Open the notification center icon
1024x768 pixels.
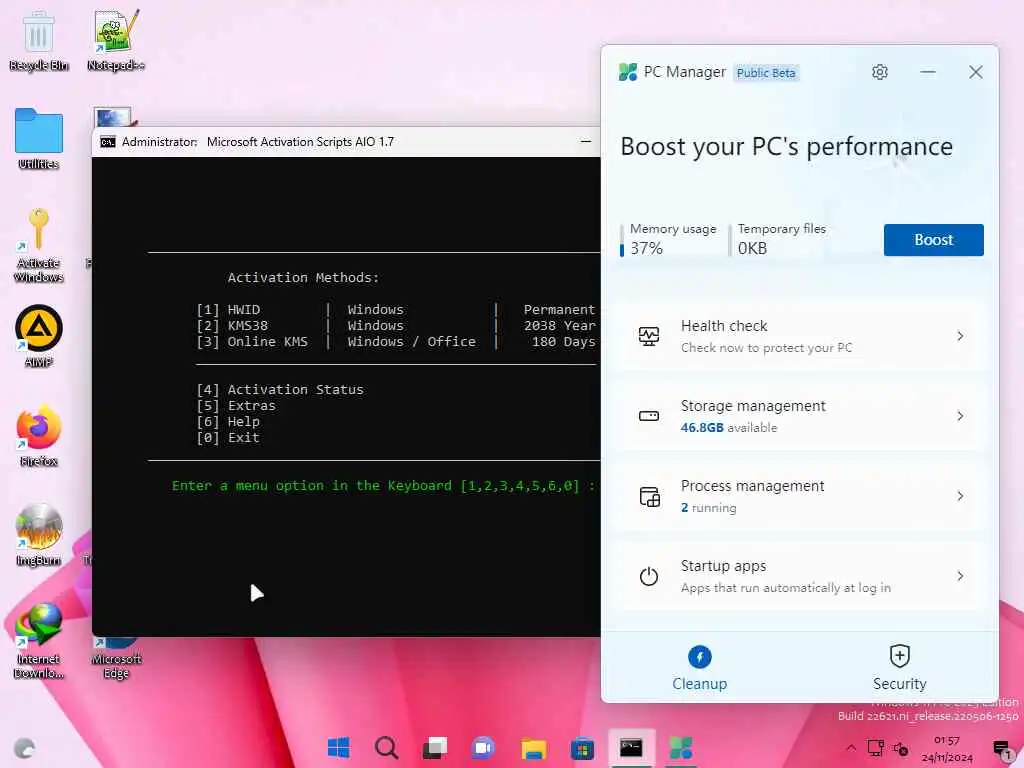[x=1002, y=749]
